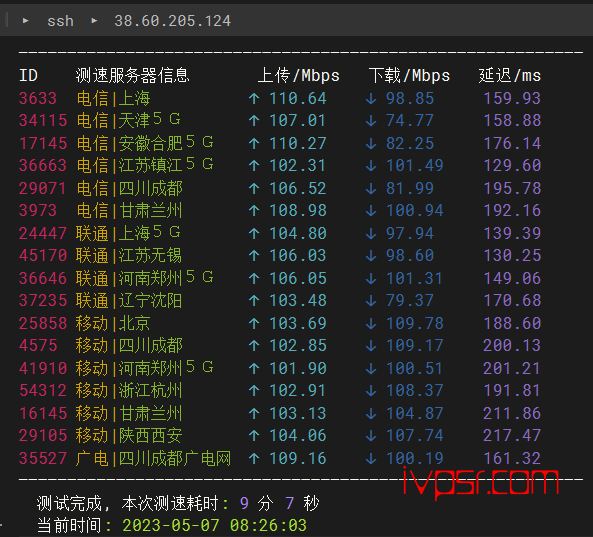
Task: Click the download arrow next to 109.78
Action: [371, 323]
